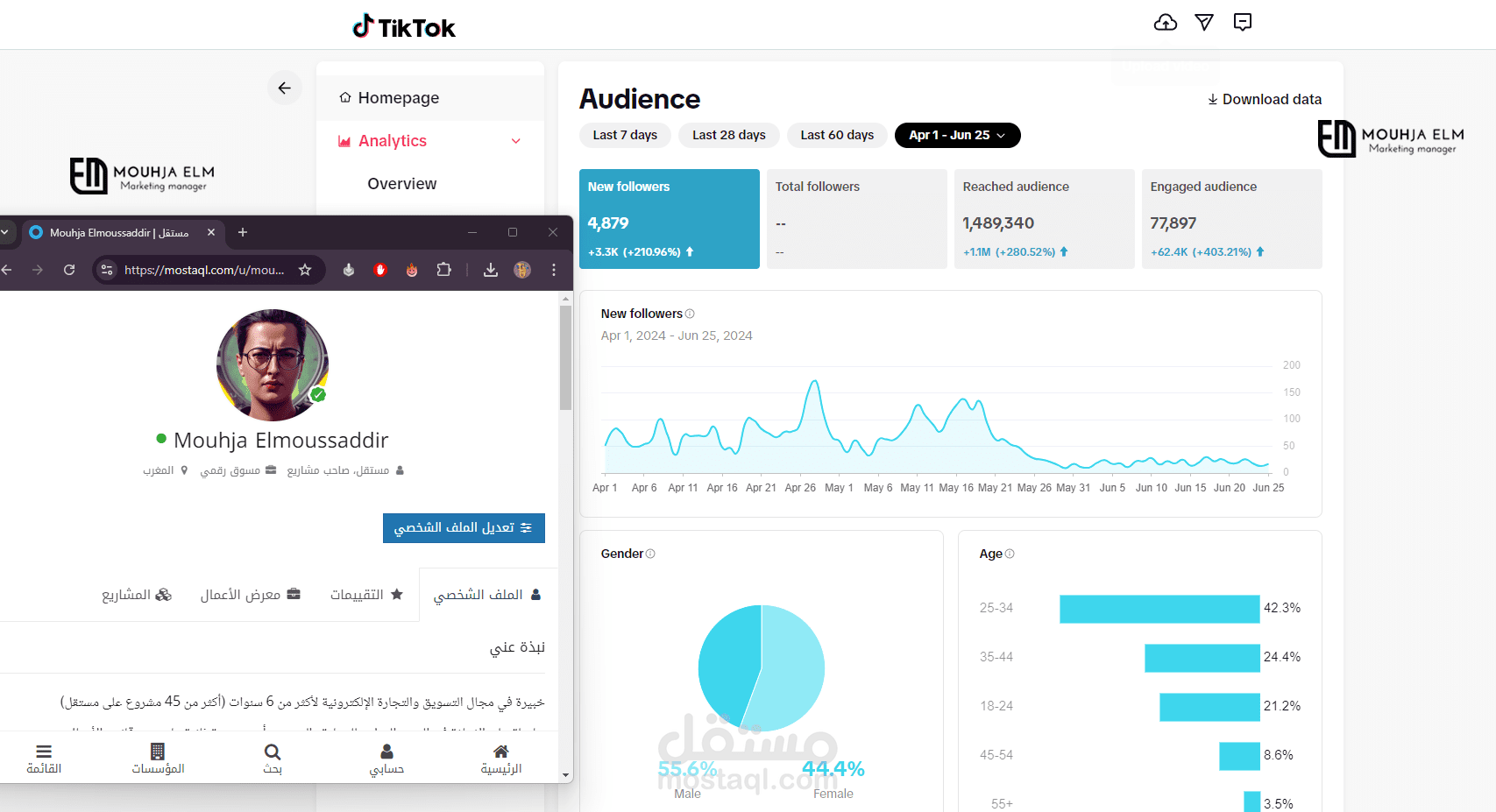1496x812 pixels.
Task: Open browser Downloads icon
Action: (491, 270)
